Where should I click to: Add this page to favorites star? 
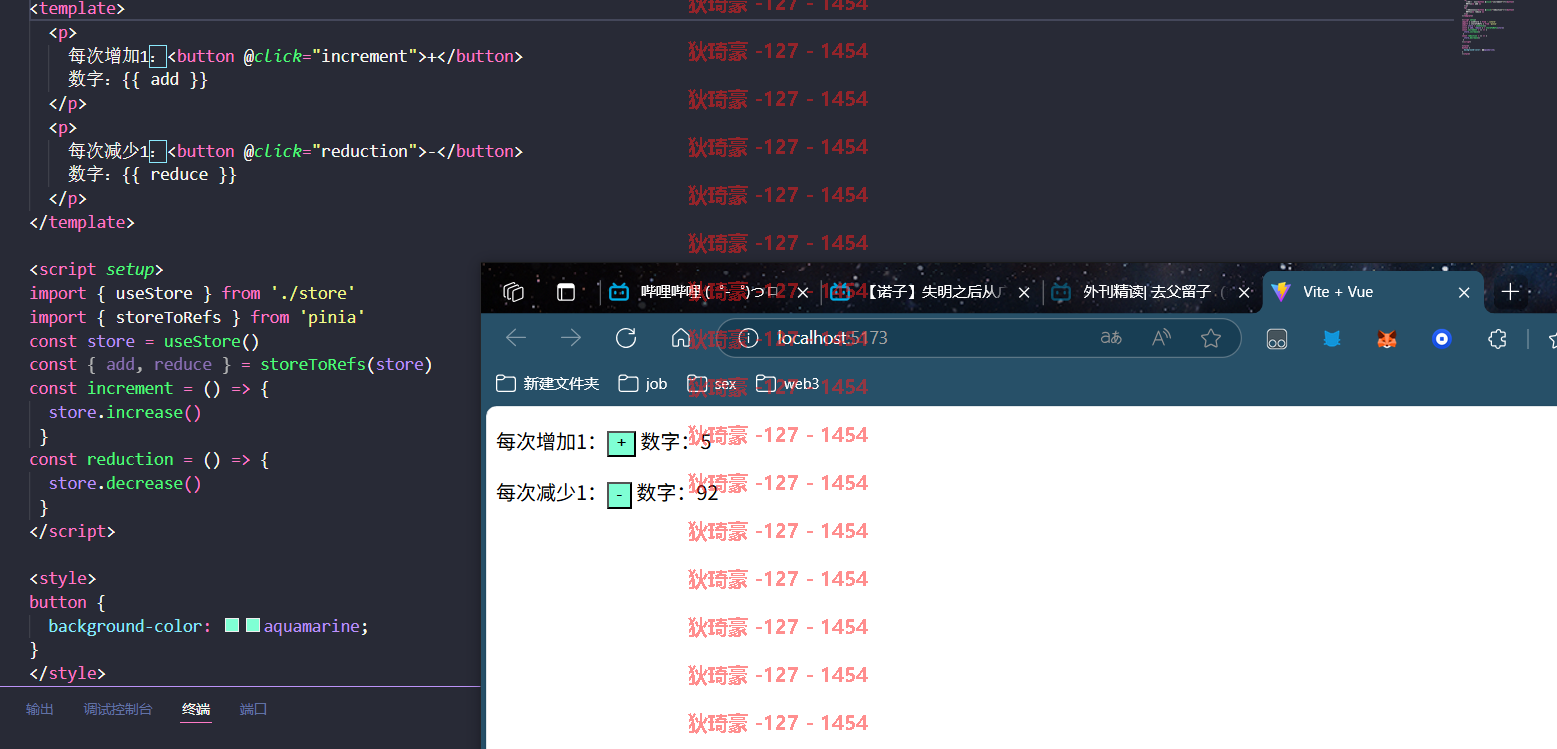(1211, 338)
